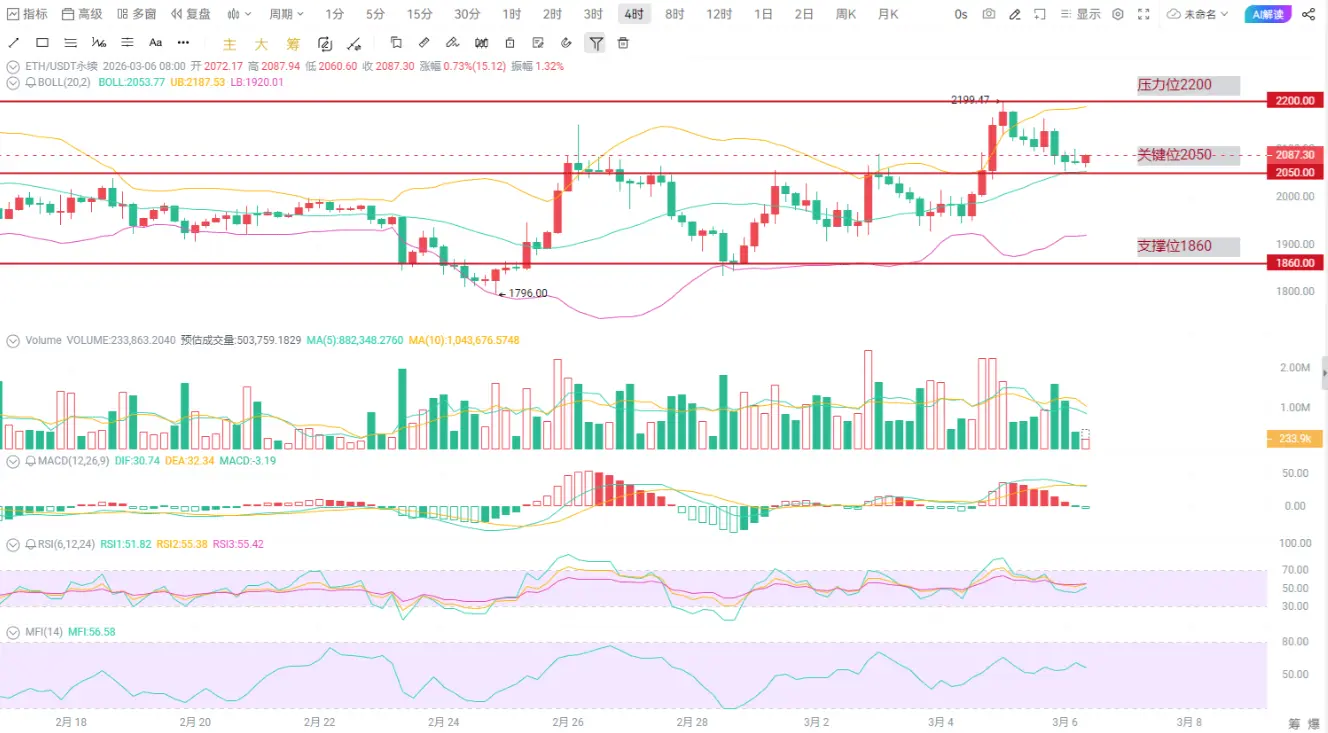The height and width of the screenshot is (733, 1328).
Task: Click the MACD alert bell icon
Action: (31, 461)
